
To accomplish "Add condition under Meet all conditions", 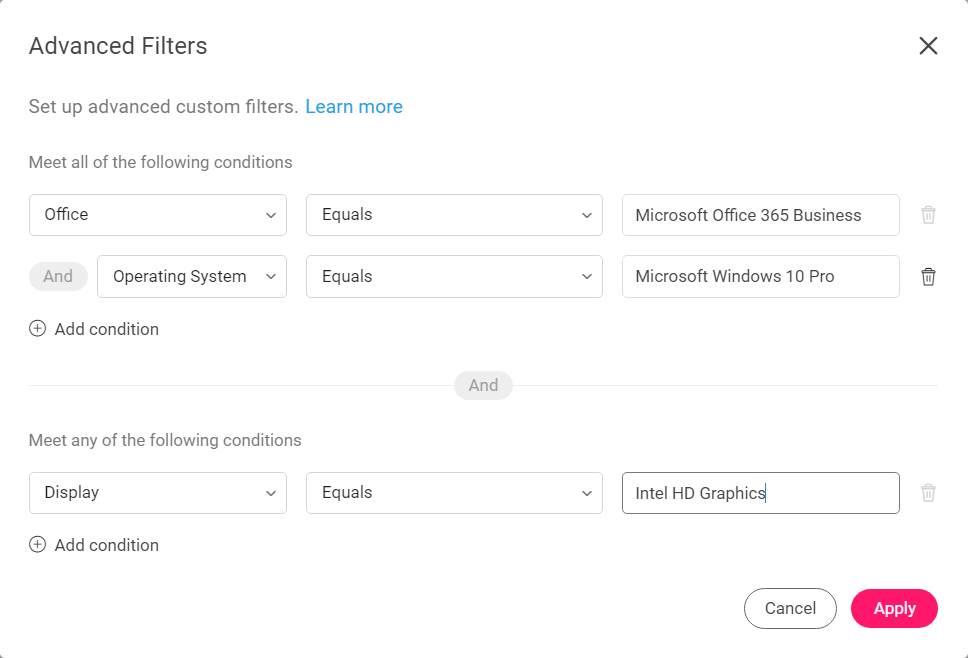I will point(94,329).
